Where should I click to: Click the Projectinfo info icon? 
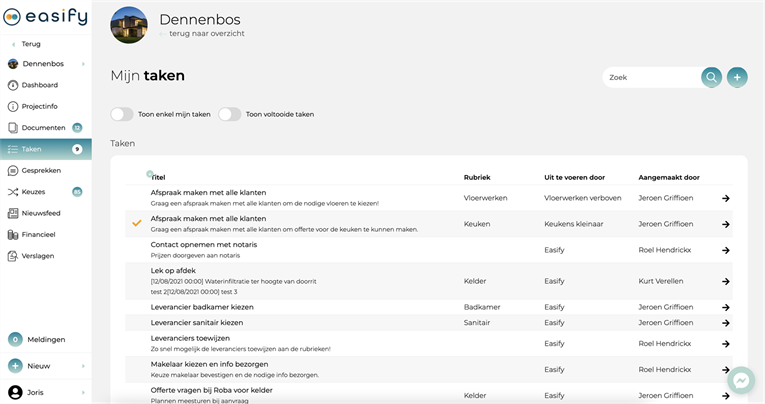13,106
